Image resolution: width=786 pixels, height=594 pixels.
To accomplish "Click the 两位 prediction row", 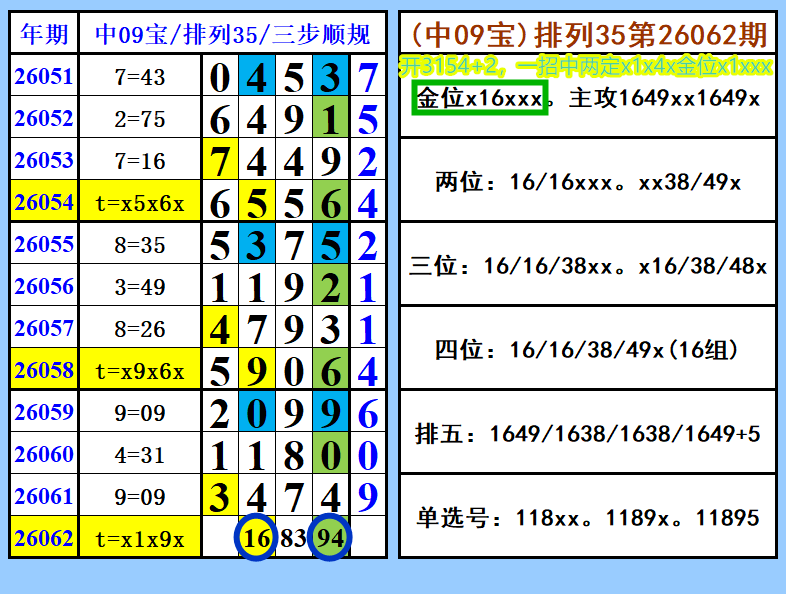I will click(x=588, y=181).
